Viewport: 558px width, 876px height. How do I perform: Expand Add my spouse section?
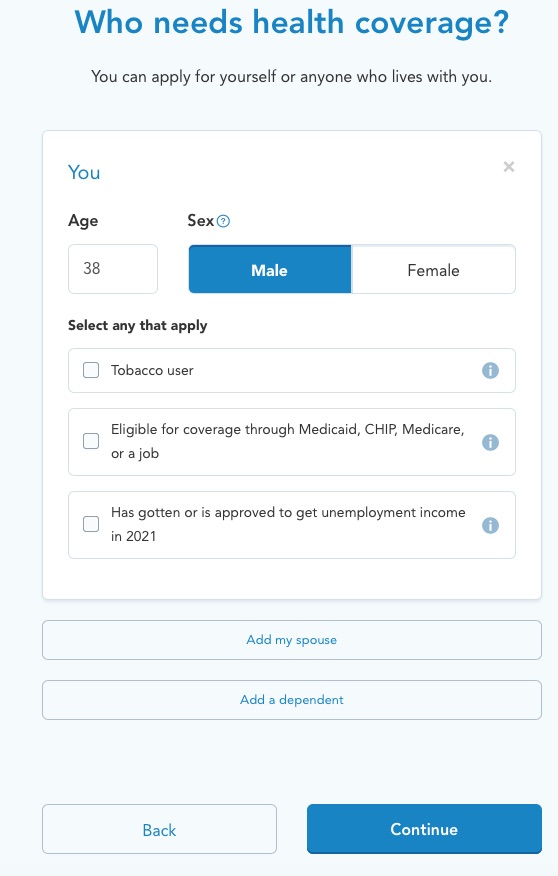click(x=292, y=640)
